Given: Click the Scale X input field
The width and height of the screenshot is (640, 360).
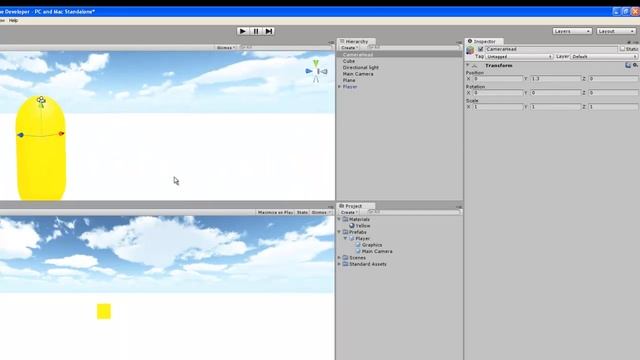Looking at the screenshot, I should pyautogui.click(x=498, y=107).
